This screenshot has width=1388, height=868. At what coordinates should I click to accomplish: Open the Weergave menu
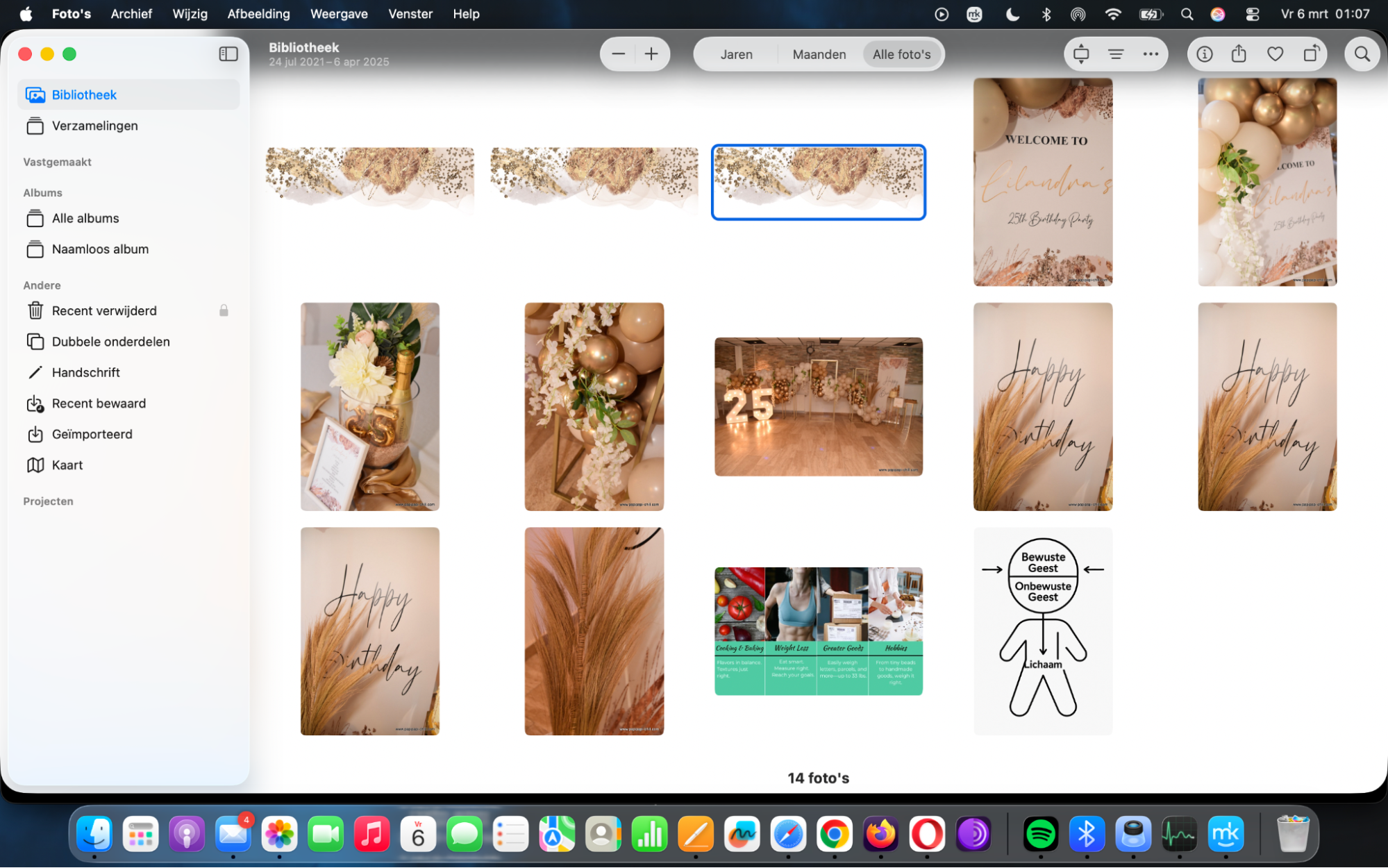(339, 13)
